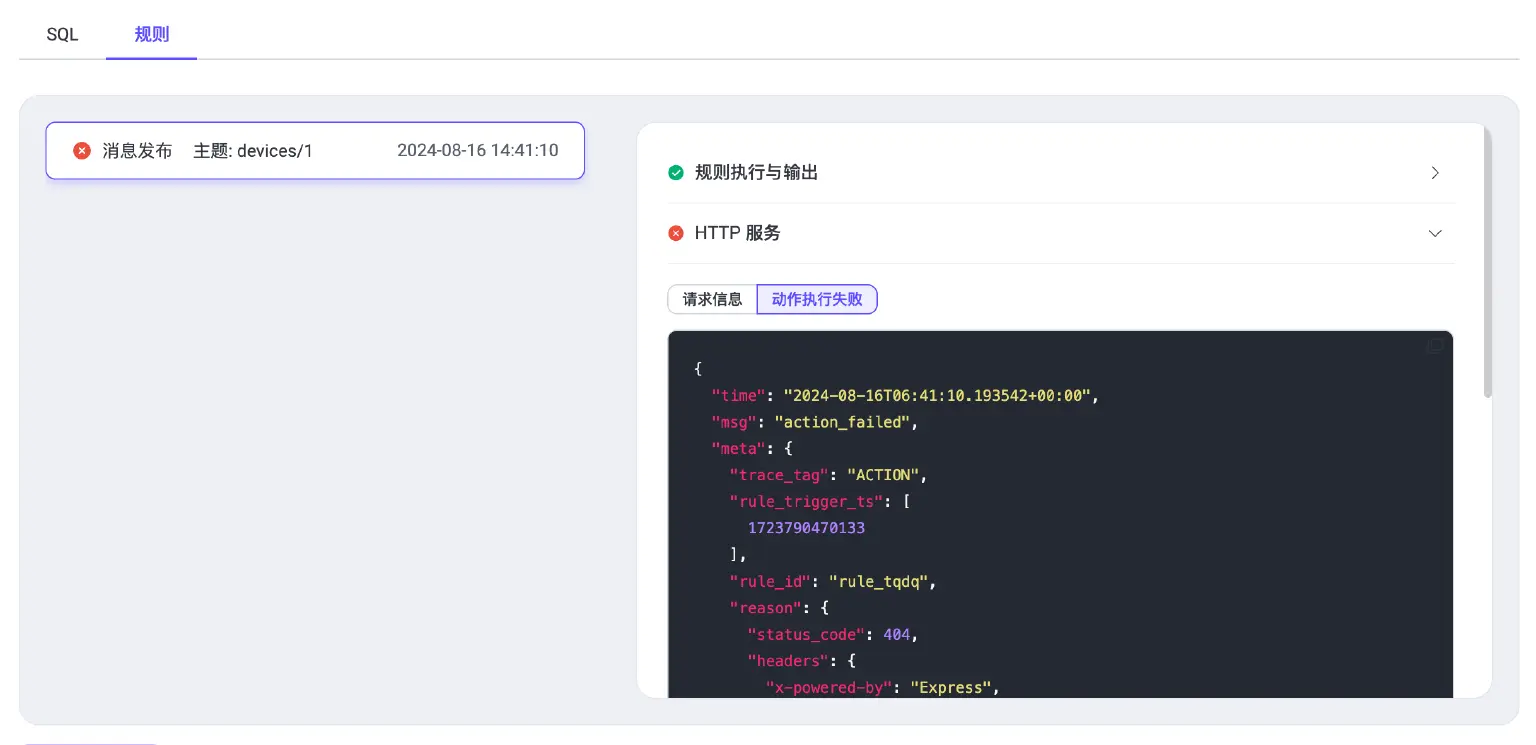
Task: Click the red failure icon beside HTTP 服务
Action: point(676,233)
